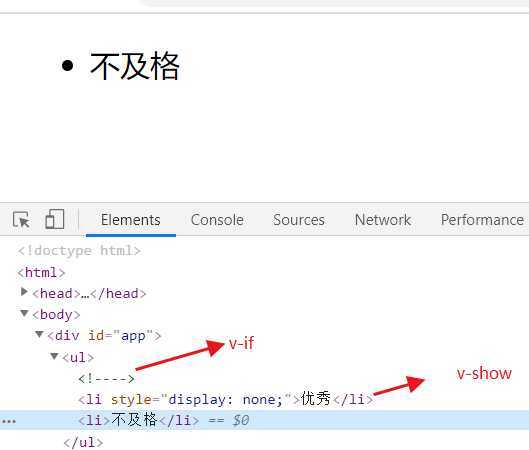The image size is (529, 450).
Task: Click the id="app" attribute in div
Action: [121, 336]
